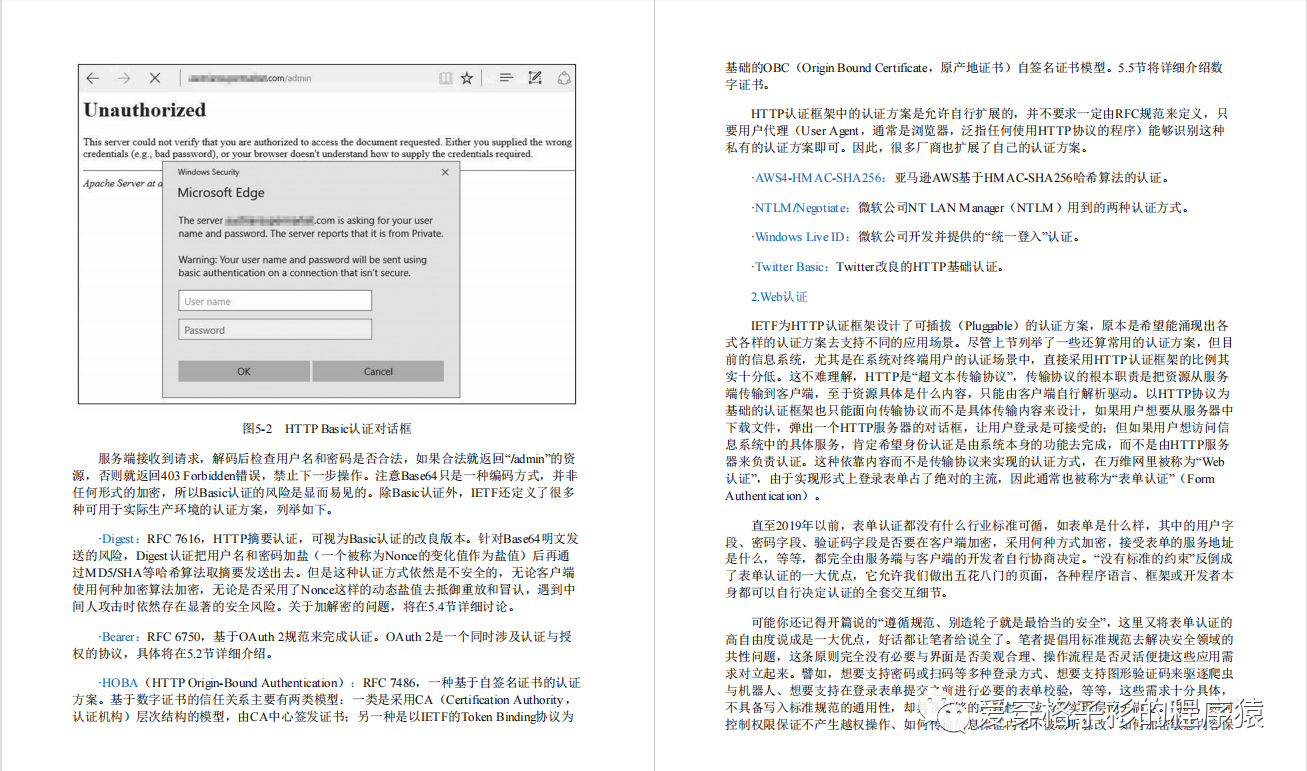Click the figure caption 图5-2 HTTP Basic认证对话框
1307x771 pixels.
326,428
